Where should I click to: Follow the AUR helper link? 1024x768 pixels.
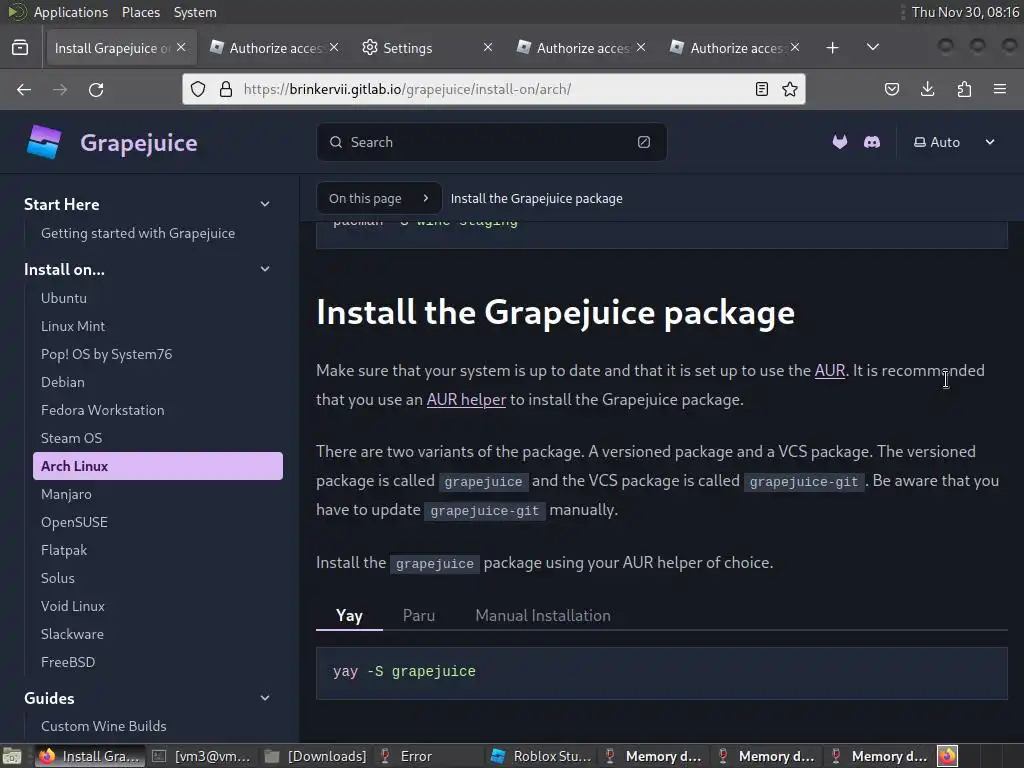click(x=466, y=399)
